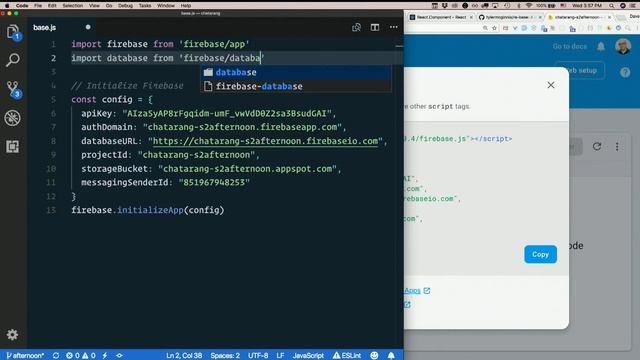
Task: Click the macOS Spotlight search icon
Action: click(611, 6)
